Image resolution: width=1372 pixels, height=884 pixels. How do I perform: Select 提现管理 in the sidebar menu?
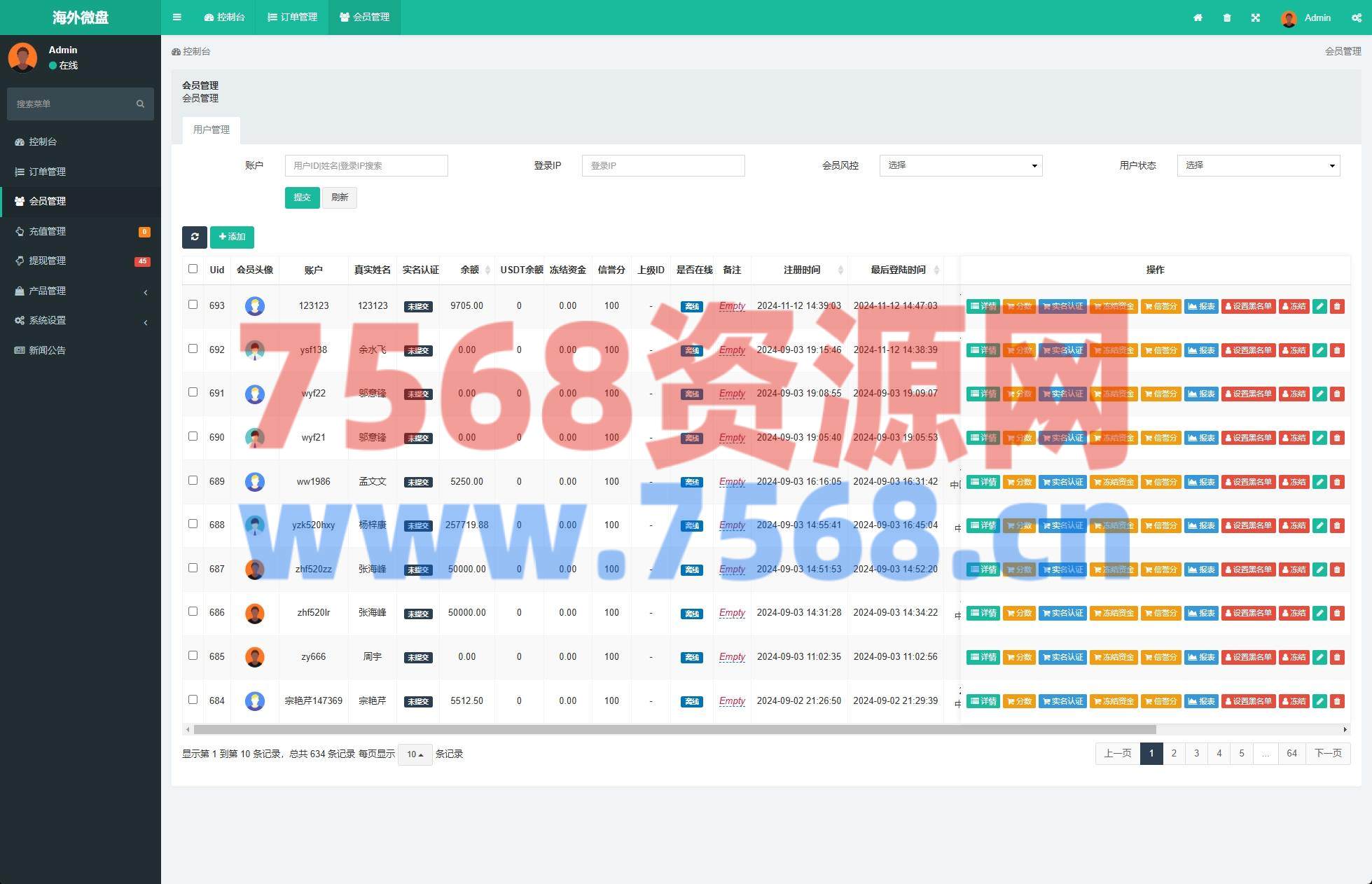48,261
